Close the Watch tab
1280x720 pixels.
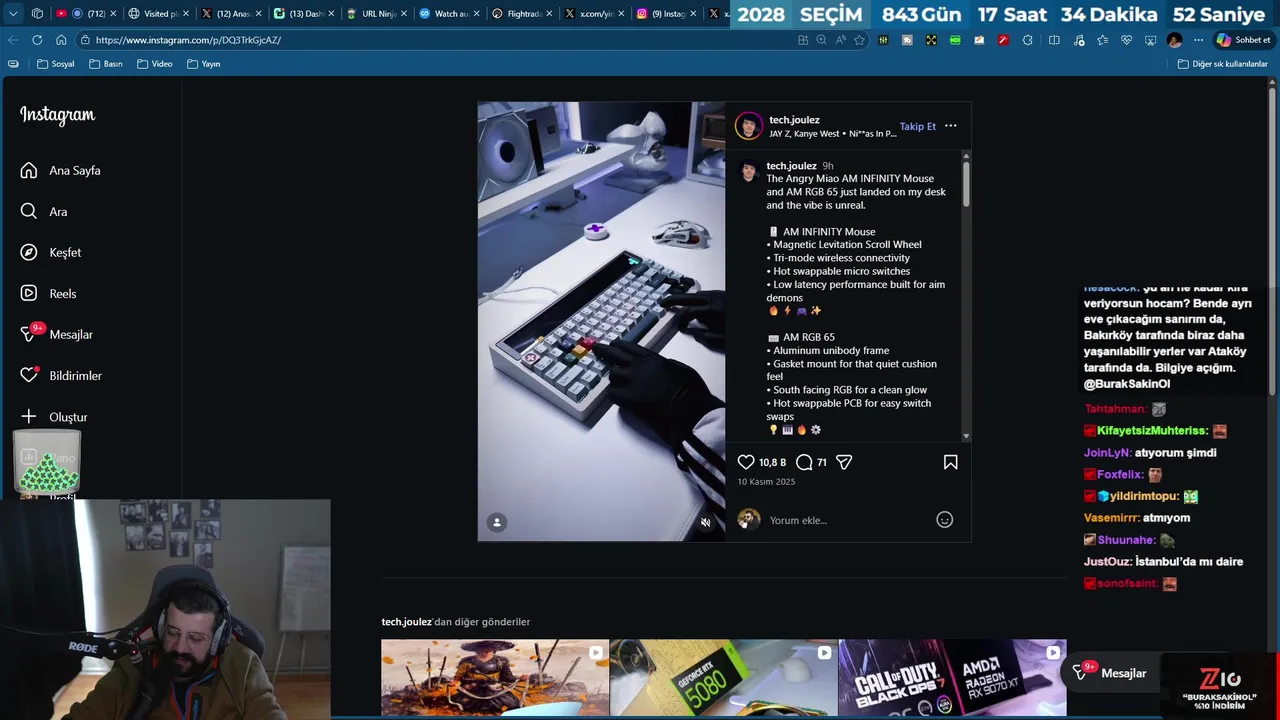click(476, 14)
